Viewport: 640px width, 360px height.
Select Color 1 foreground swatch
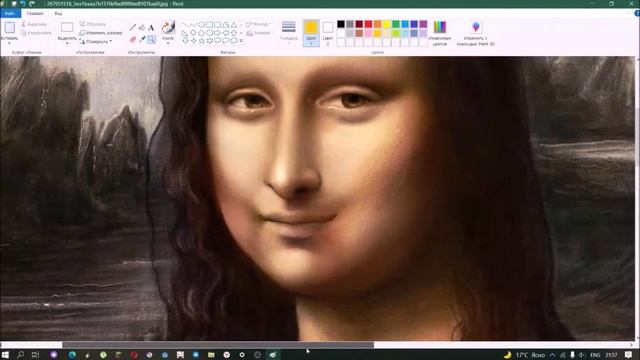tap(311, 33)
